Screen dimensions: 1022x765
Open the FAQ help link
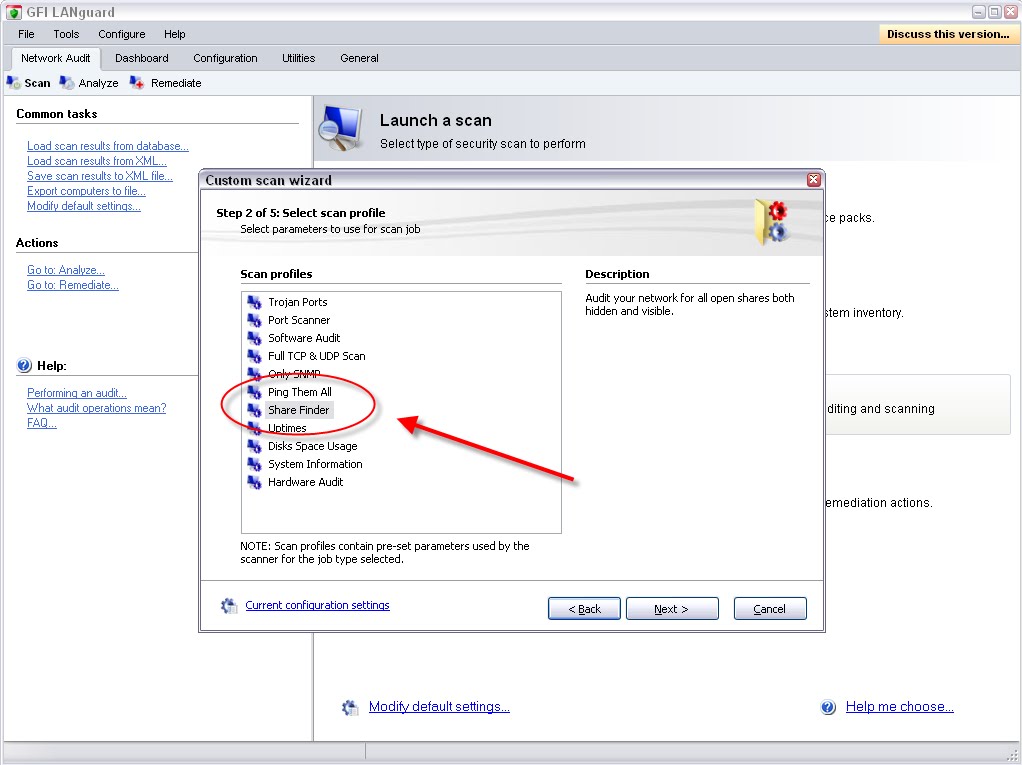tap(41, 423)
